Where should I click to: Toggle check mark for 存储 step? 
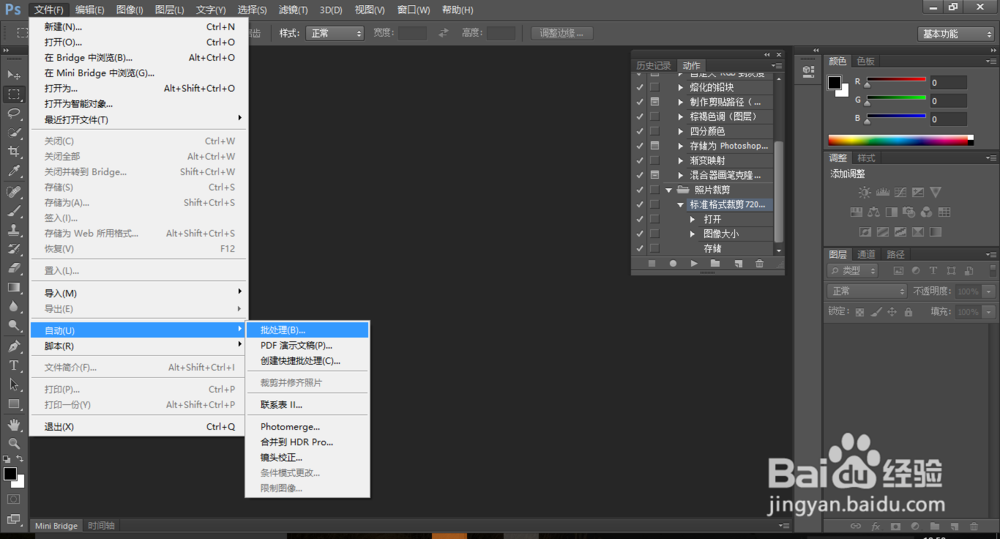pyautogui.click(x=640, y=248)
